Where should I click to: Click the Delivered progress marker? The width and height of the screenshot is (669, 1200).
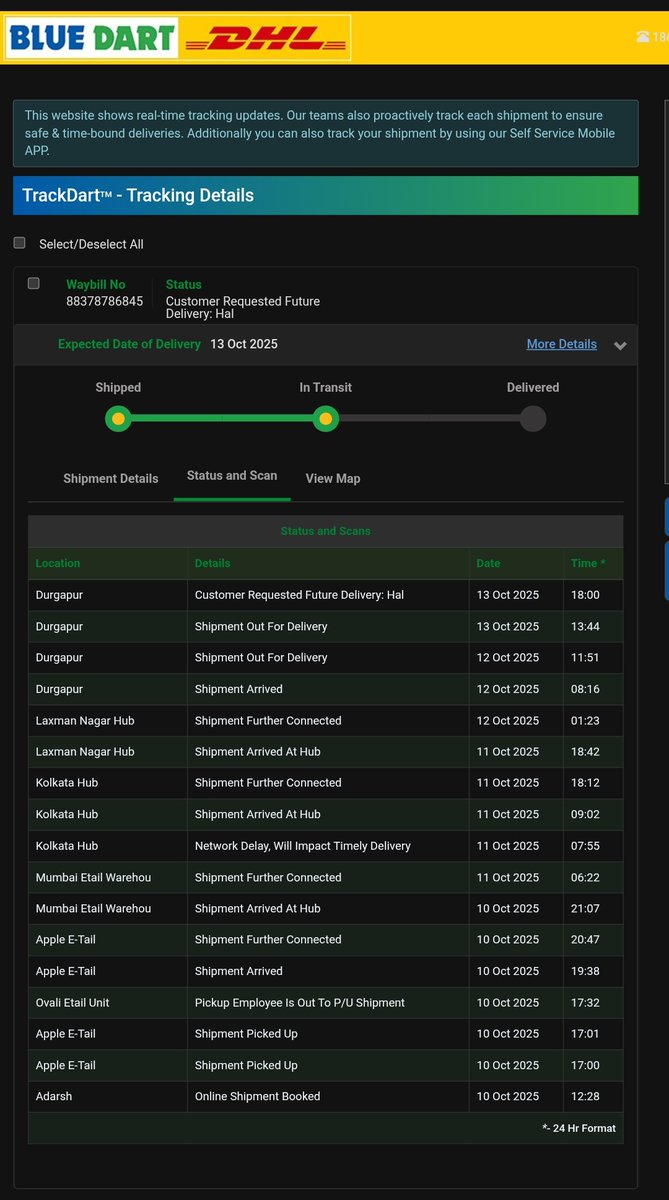coord(533,418)
